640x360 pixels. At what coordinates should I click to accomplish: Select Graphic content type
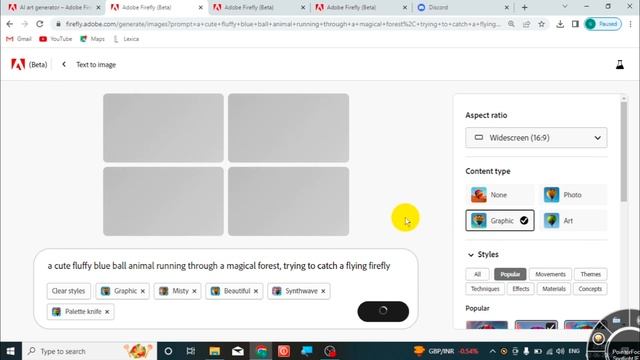click(x=500, y=220)
